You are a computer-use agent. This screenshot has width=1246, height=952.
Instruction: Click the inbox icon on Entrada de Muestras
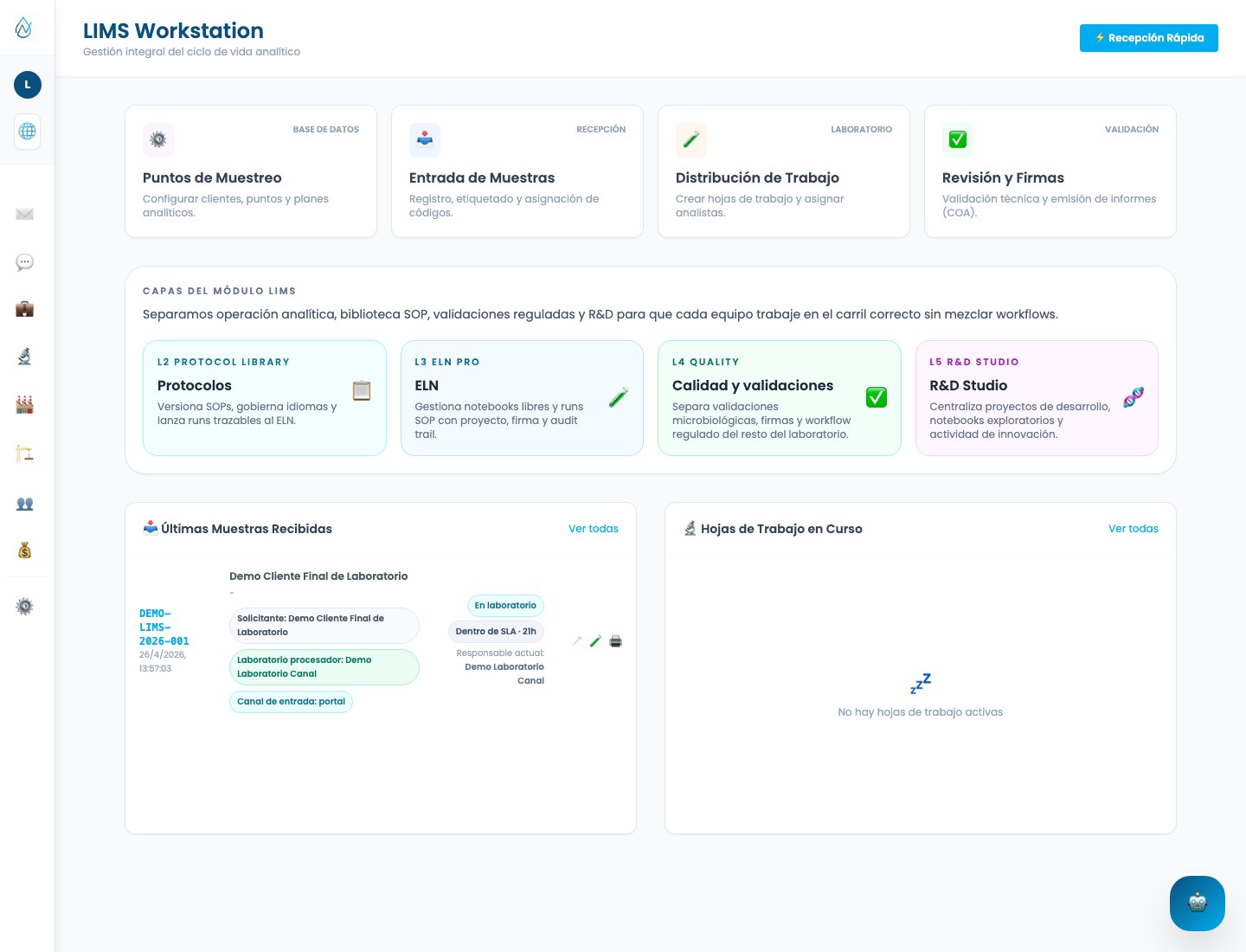click(x=425, y=139)
